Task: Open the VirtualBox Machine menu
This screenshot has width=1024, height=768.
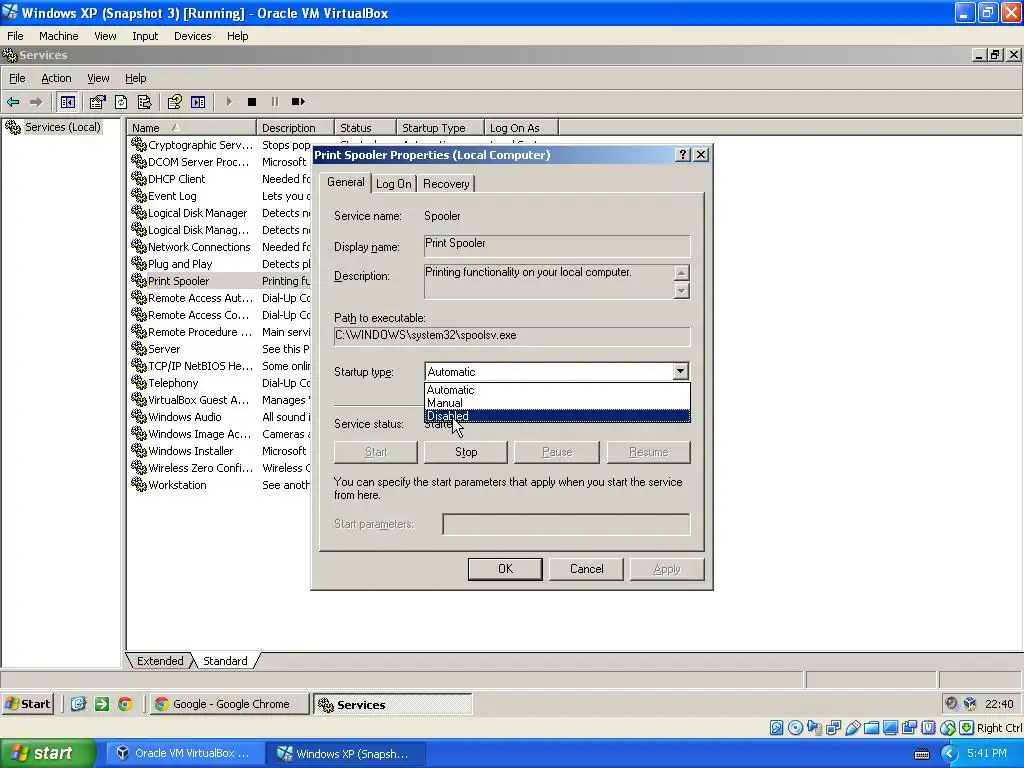Action: pos(59,37)
